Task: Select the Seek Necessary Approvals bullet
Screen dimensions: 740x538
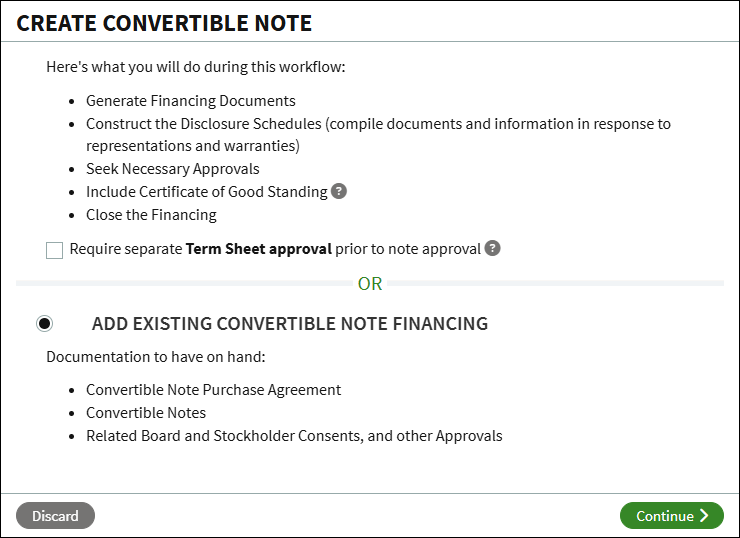Action: pos(173,168)
